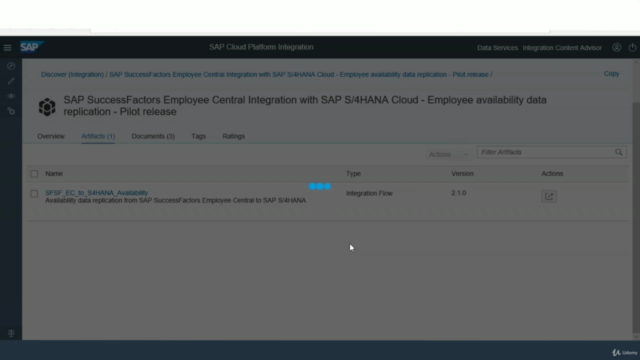Click the Udemy logo
640x360 pixels.
point(624,352)
